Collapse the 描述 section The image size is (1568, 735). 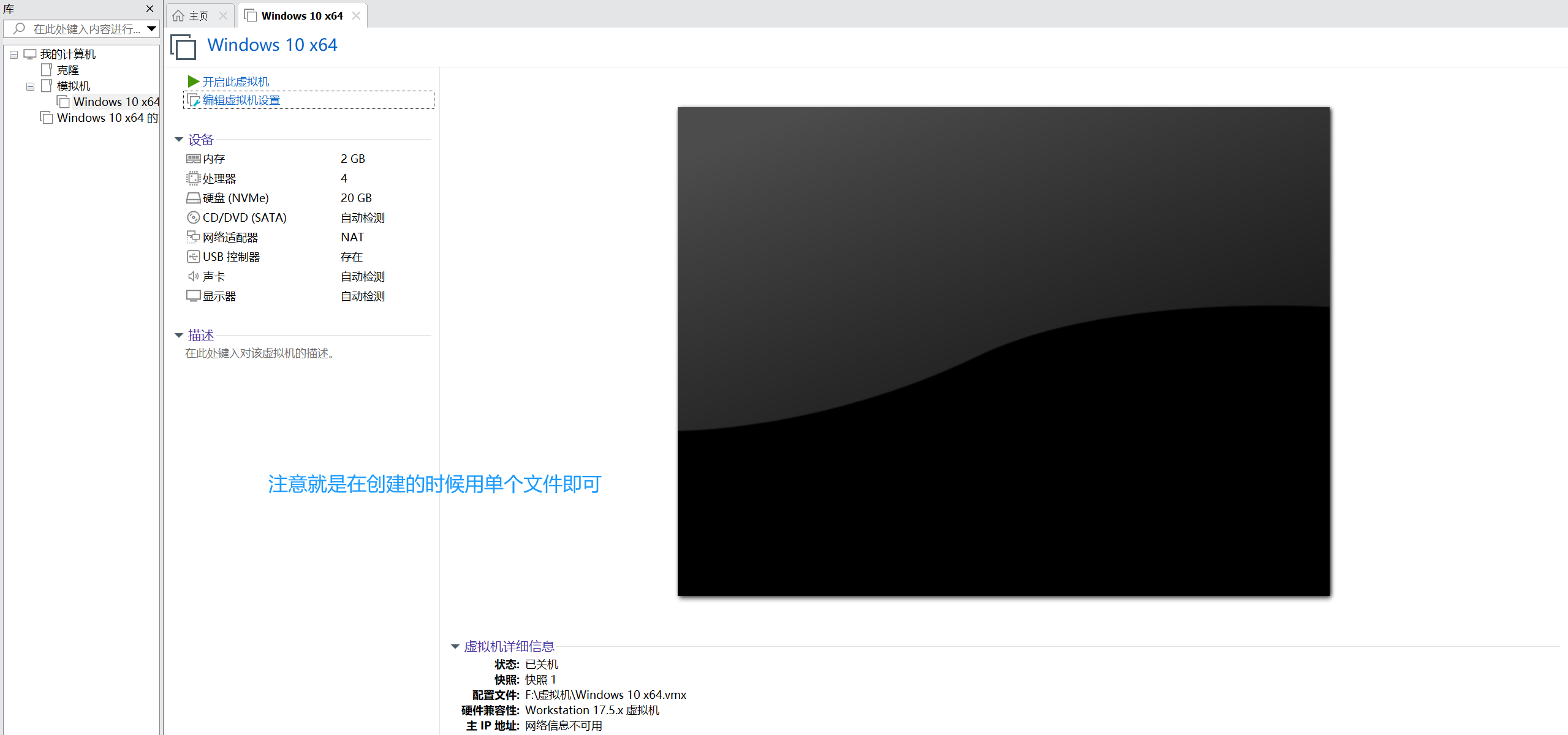[179, 335]
